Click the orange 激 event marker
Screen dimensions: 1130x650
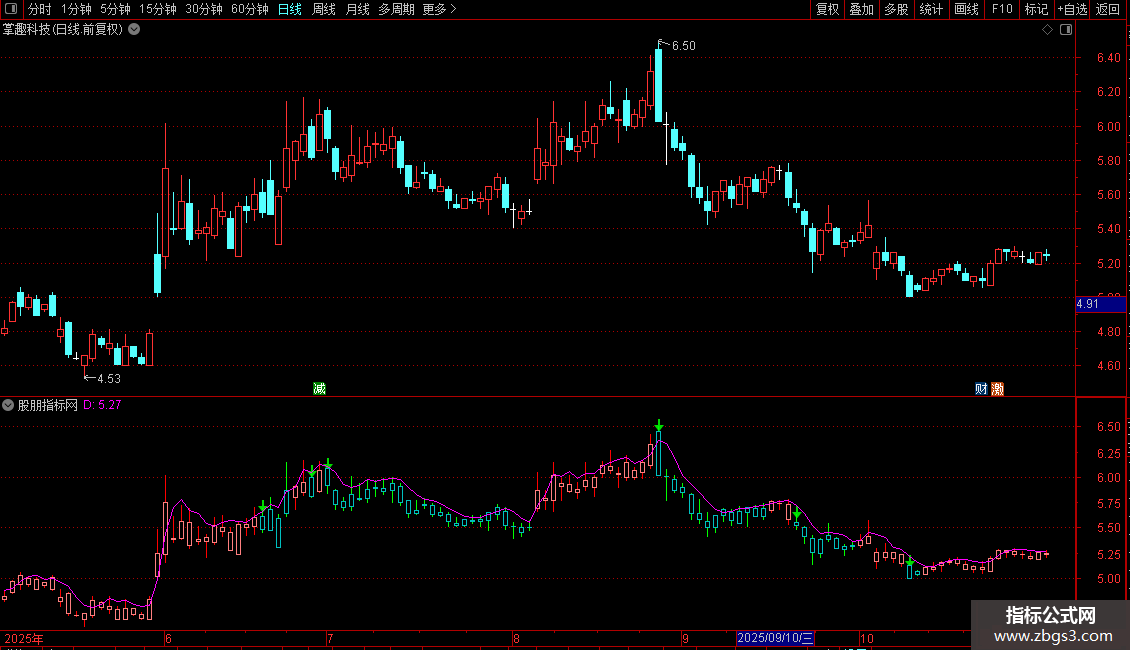point(997,389)
